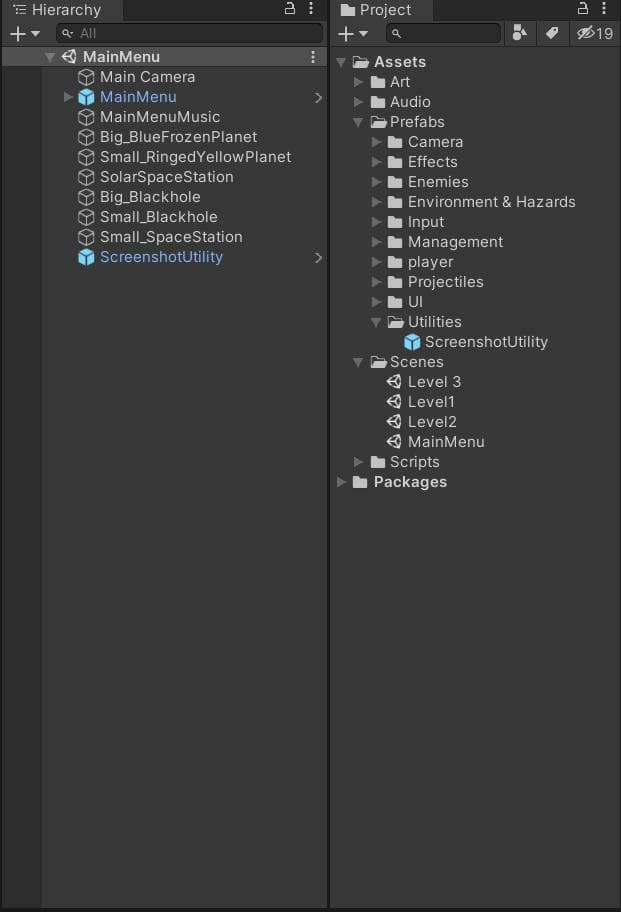
Task: Expand the Enemies prefab folder
Action: tap(376, 182)
